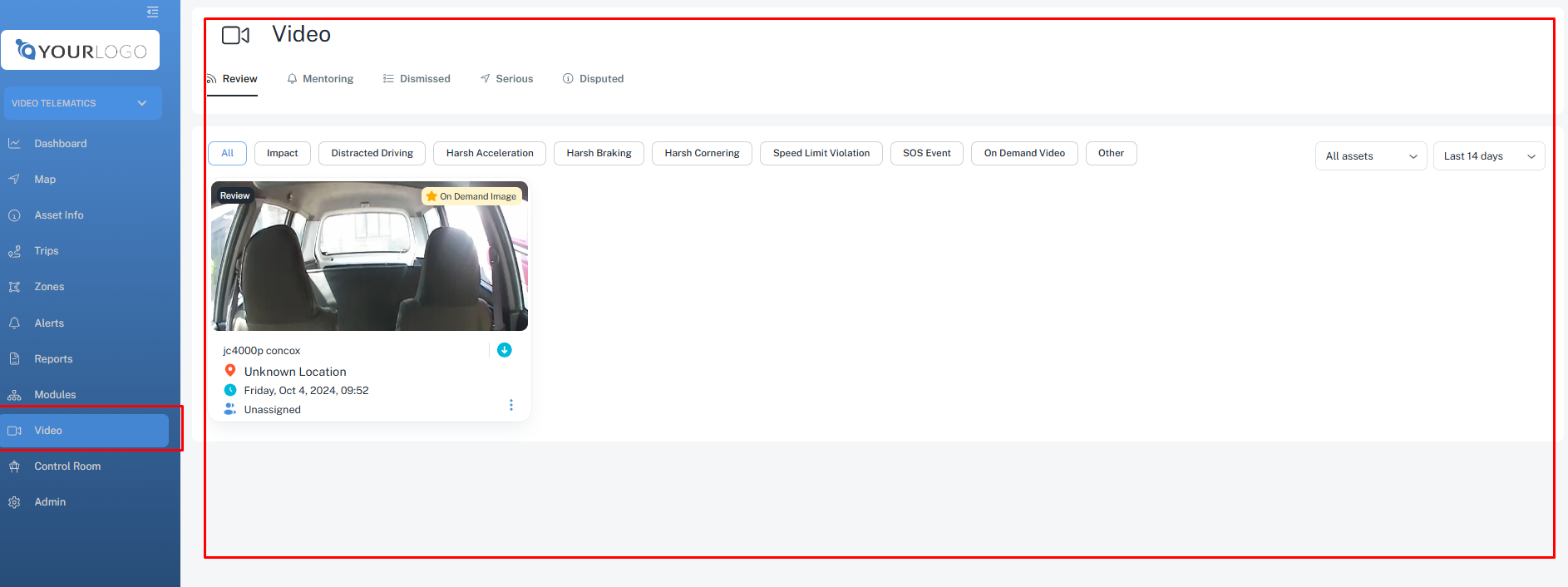Filter by Impact events
The width and height of the screenshot is (1568, 587).
click(283, 153)
